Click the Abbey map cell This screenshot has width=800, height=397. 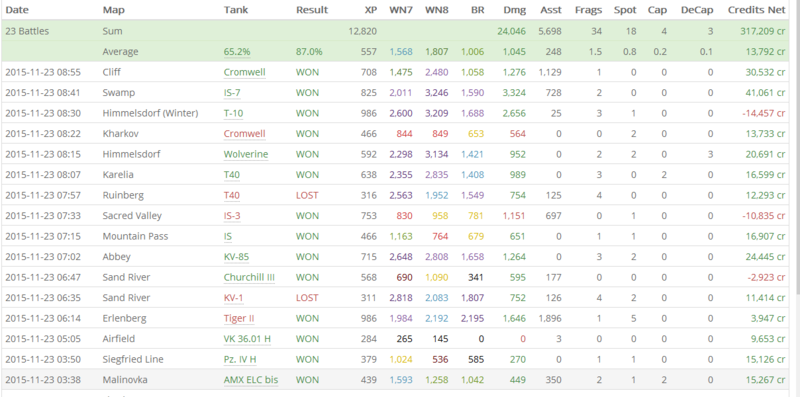click(116, 257)
